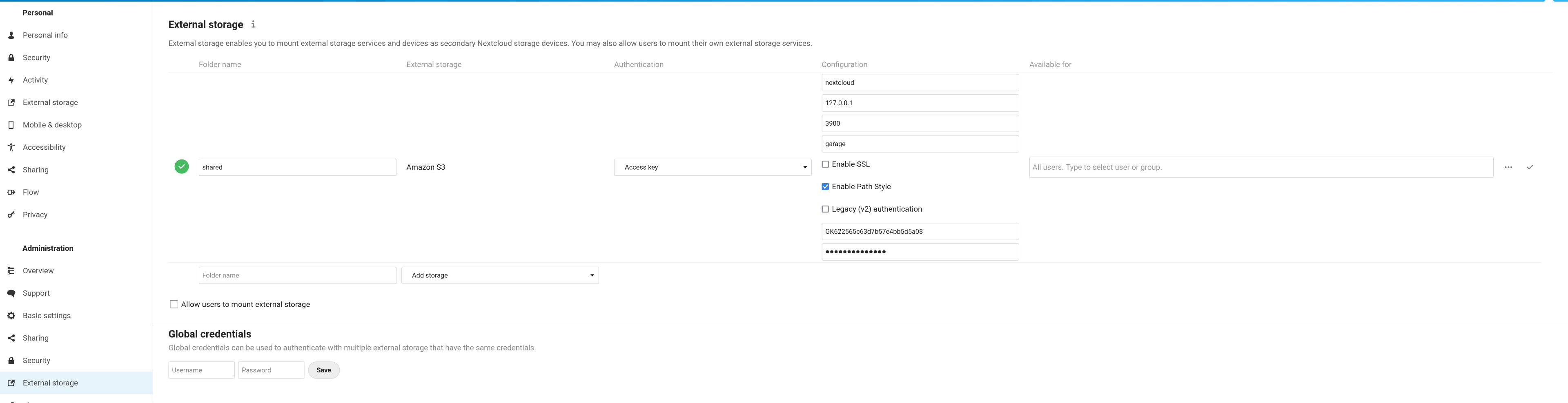Expand the Add storage dropdown
The width and height of the screenshot is (1568, 403).
click(500, 275)
